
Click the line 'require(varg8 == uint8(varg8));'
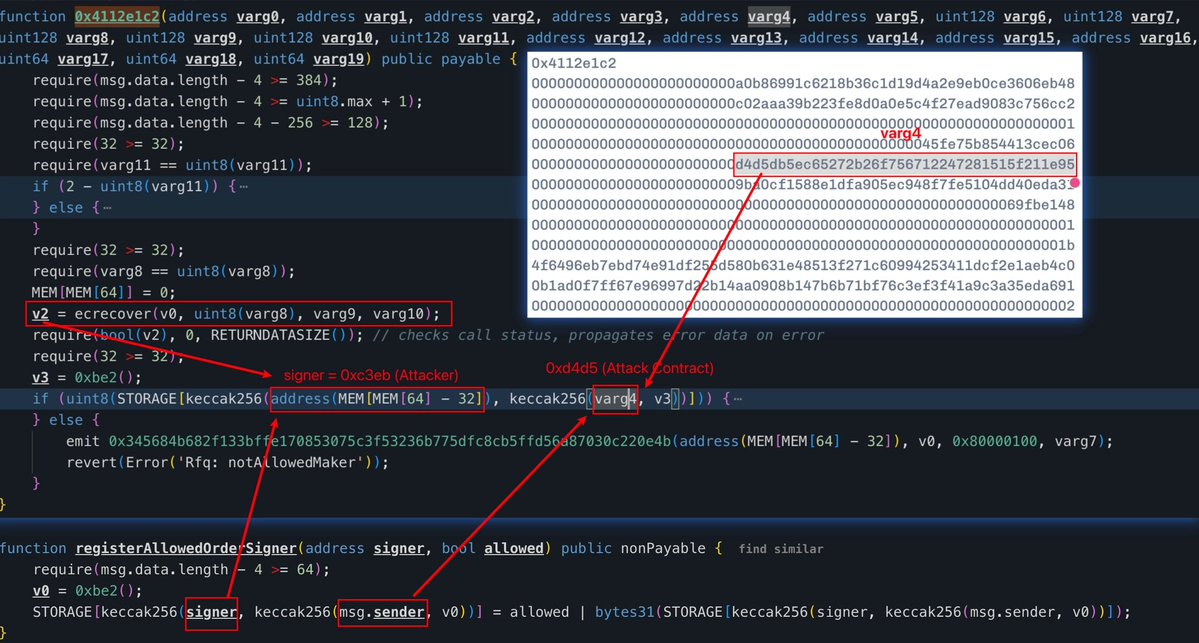click(163, 271)
